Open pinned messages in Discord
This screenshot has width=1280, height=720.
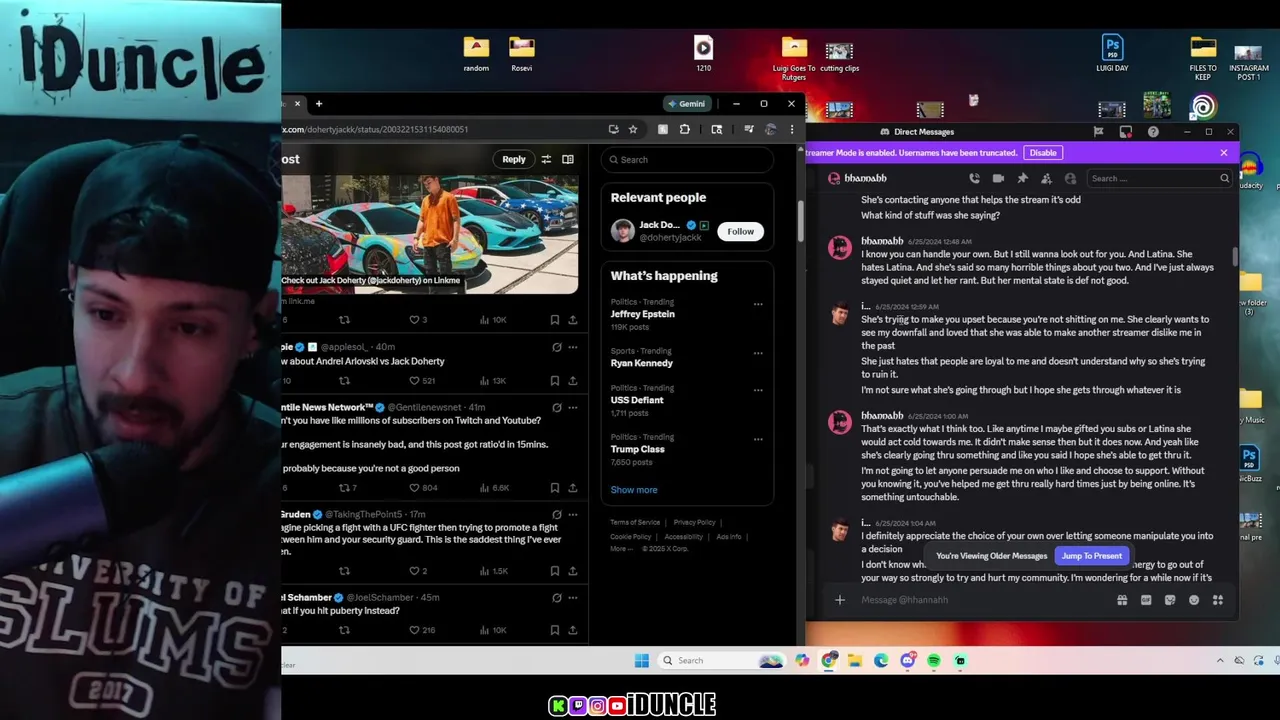pyautogui.click(x=1022, y=178)
